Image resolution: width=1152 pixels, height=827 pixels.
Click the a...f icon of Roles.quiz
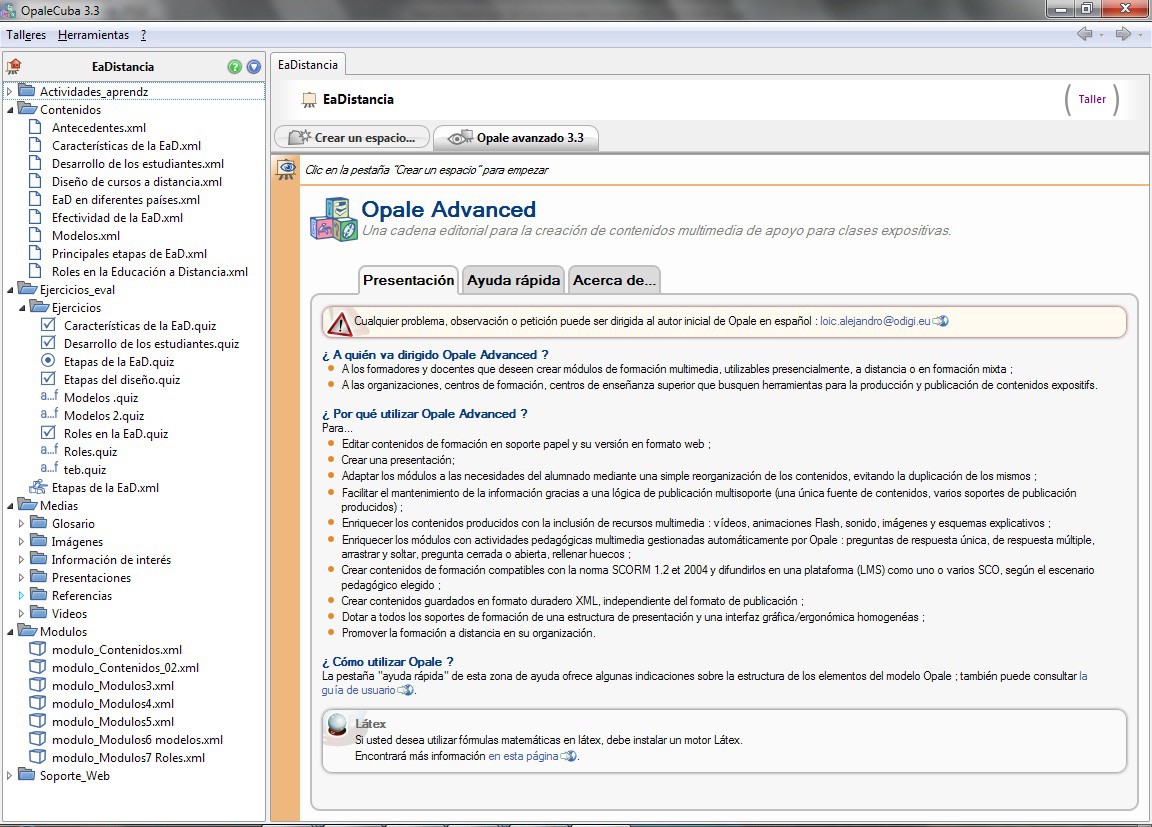[49, 450]
